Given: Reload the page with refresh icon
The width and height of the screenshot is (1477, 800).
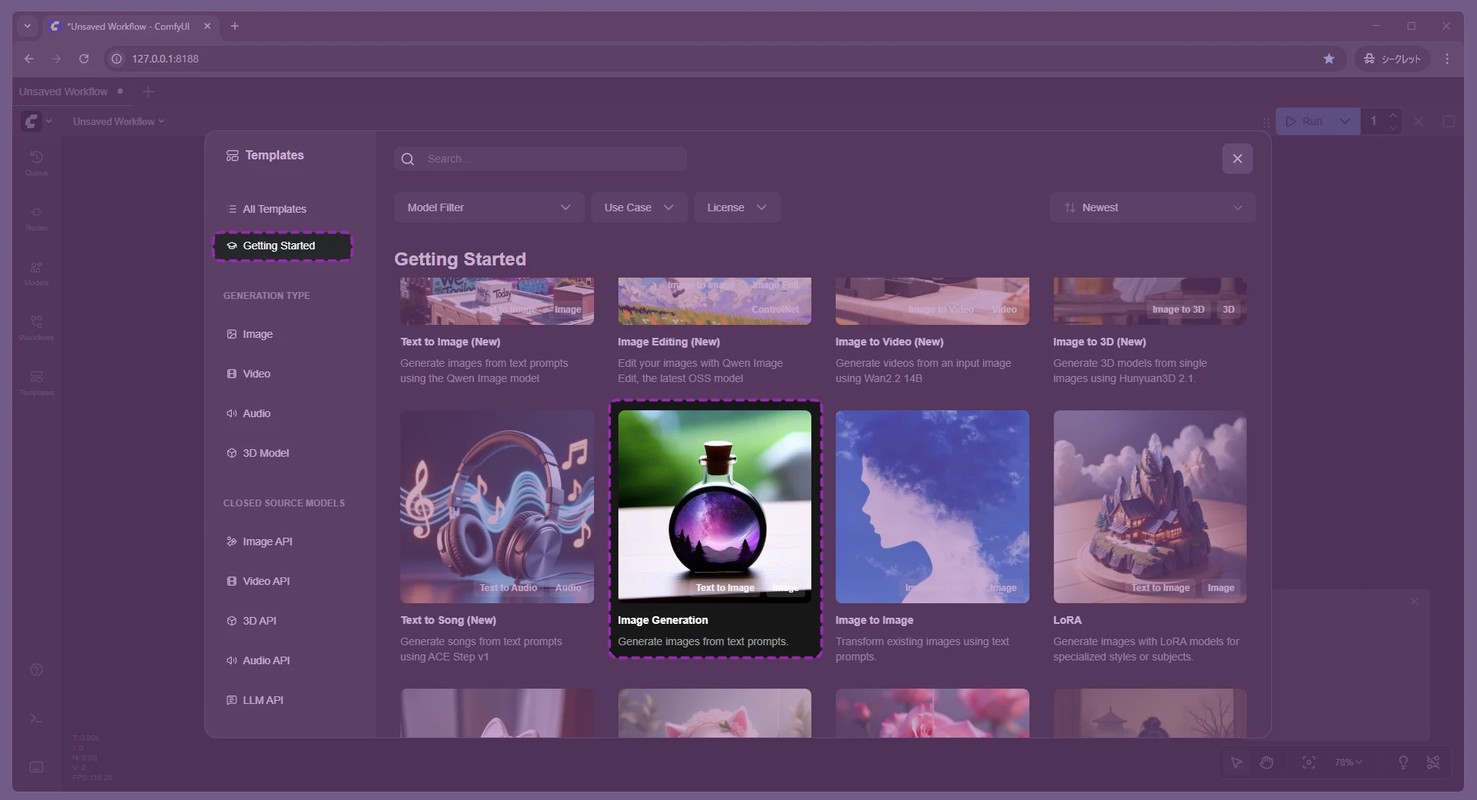Looking at the screenshot, I should (x=84, y=59).
